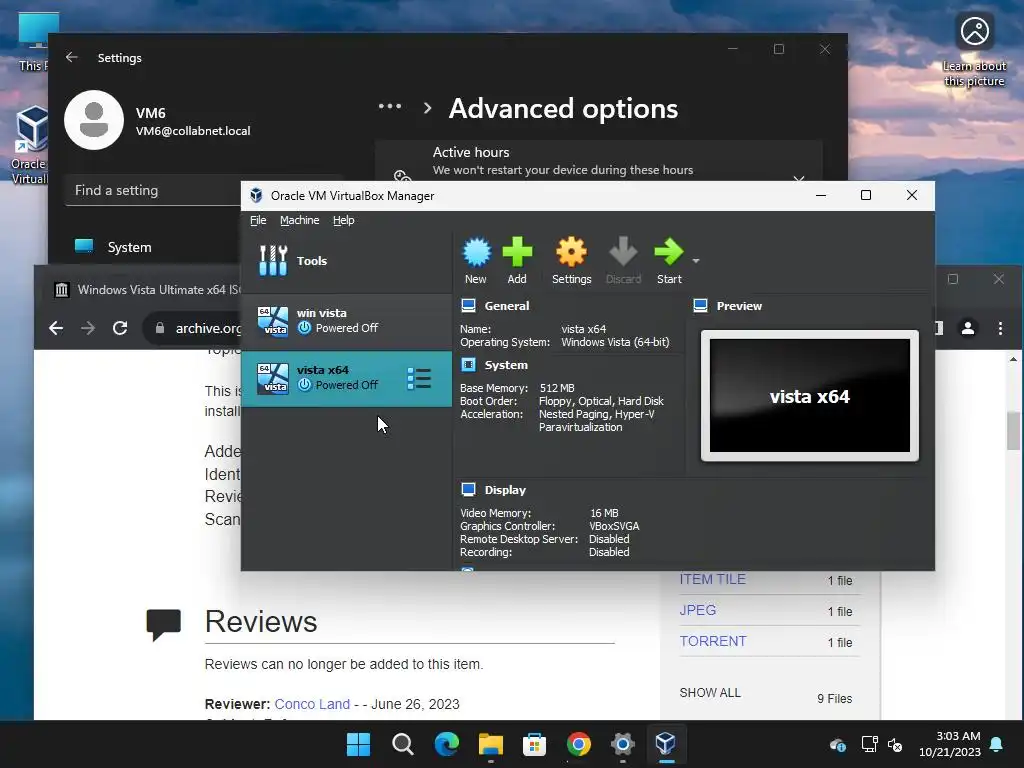Click the system tray network icon
This screenshot has height=768, width=1024.
point(869,744)
